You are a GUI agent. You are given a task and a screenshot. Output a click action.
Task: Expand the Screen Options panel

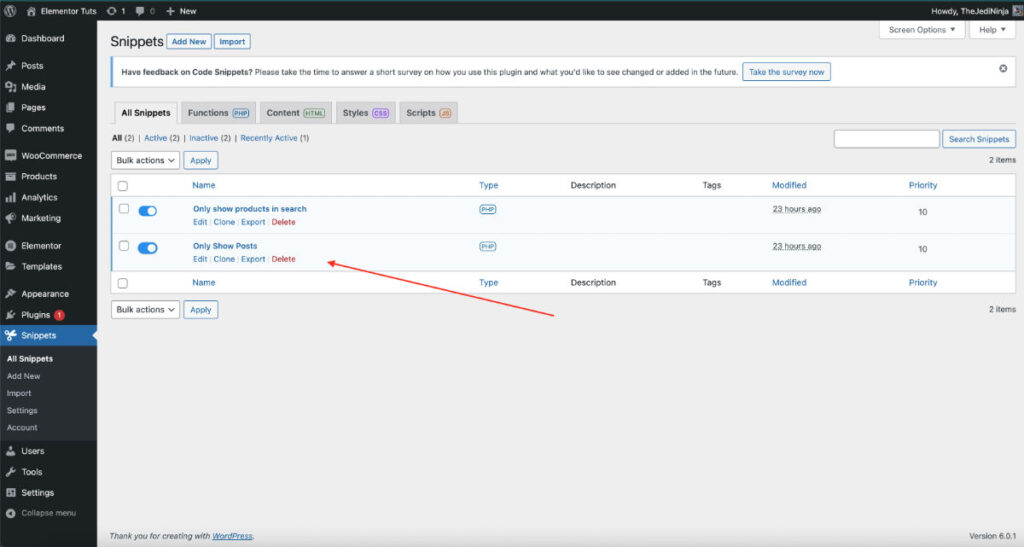[x=921, y=30]
